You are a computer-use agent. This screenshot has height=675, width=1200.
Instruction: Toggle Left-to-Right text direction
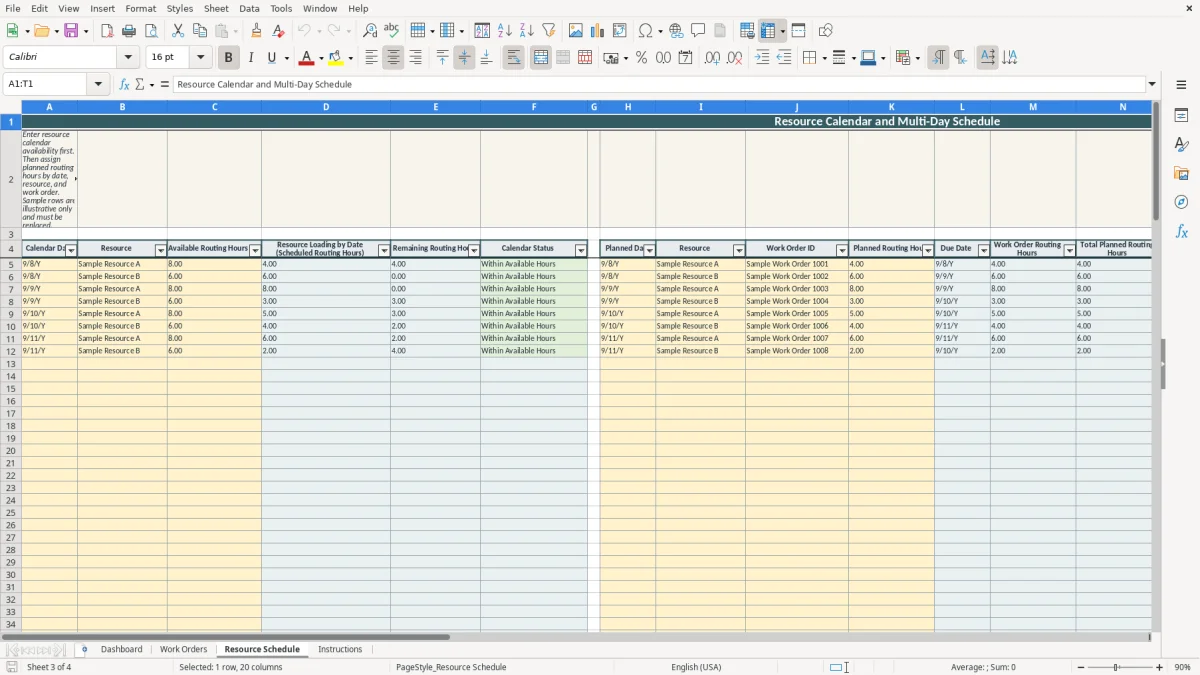tap(938, 58)
